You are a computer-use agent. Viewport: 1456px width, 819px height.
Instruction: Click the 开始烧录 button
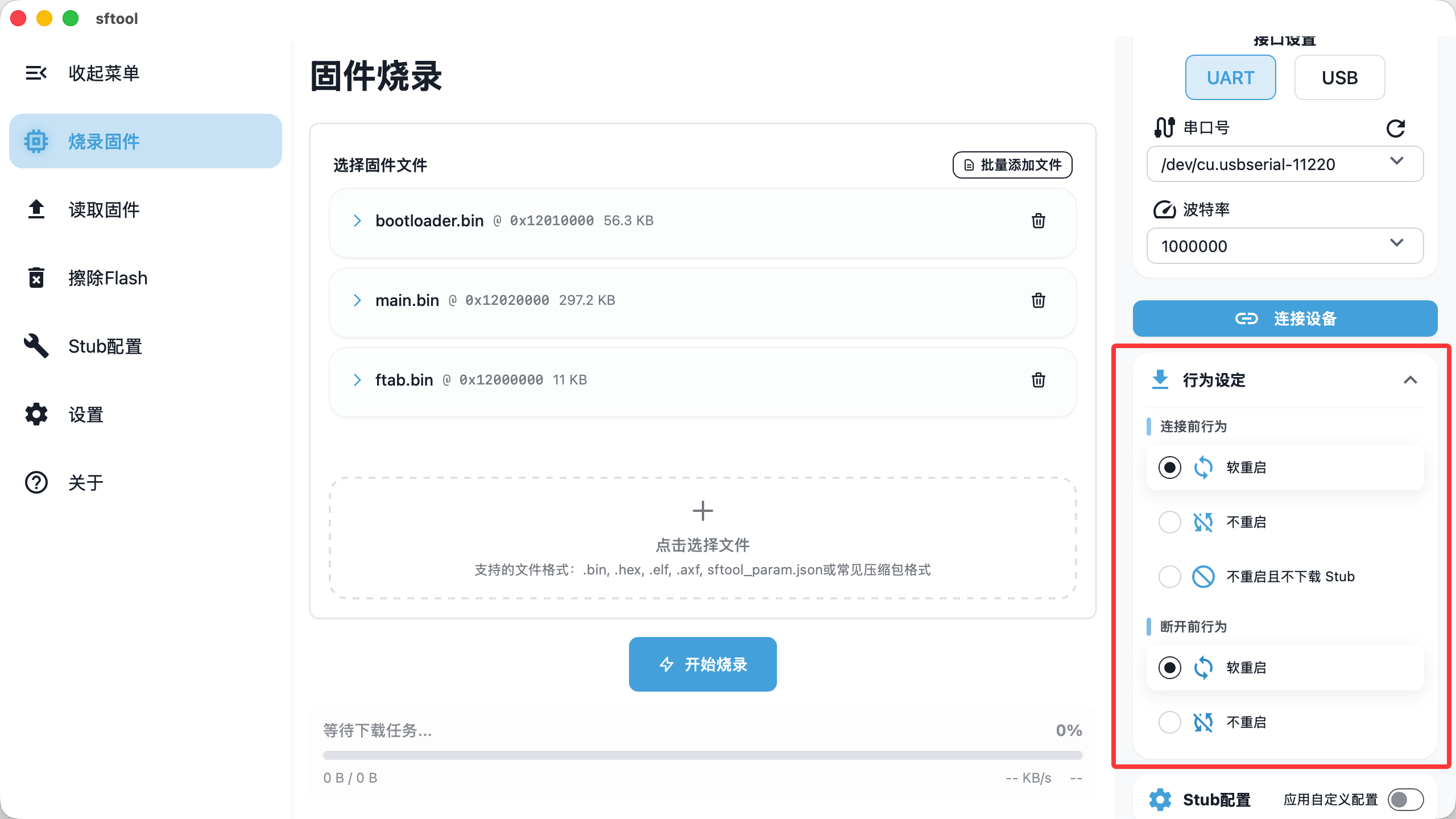click(702, 664)
